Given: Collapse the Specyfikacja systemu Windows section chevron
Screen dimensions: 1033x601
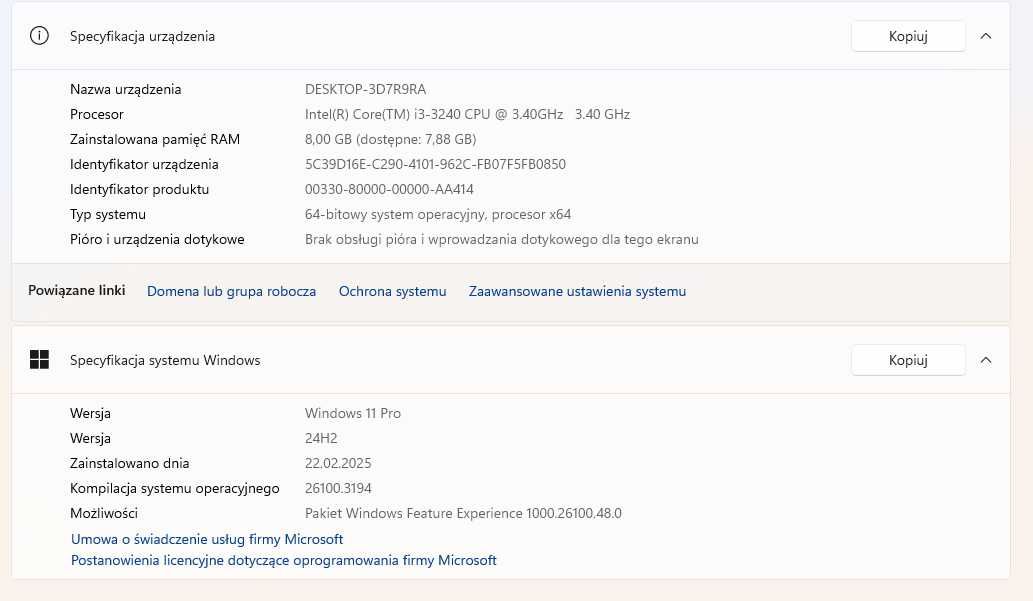Looking at the screenshot, I should point(986,360).
